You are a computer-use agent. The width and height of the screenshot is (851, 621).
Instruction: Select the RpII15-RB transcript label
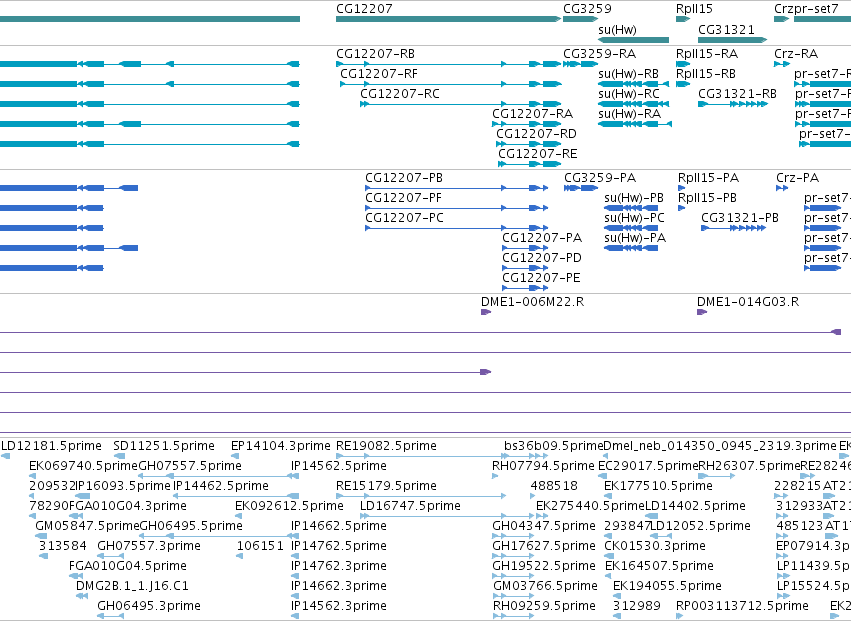pyautogui.click(x=706, y=74)
